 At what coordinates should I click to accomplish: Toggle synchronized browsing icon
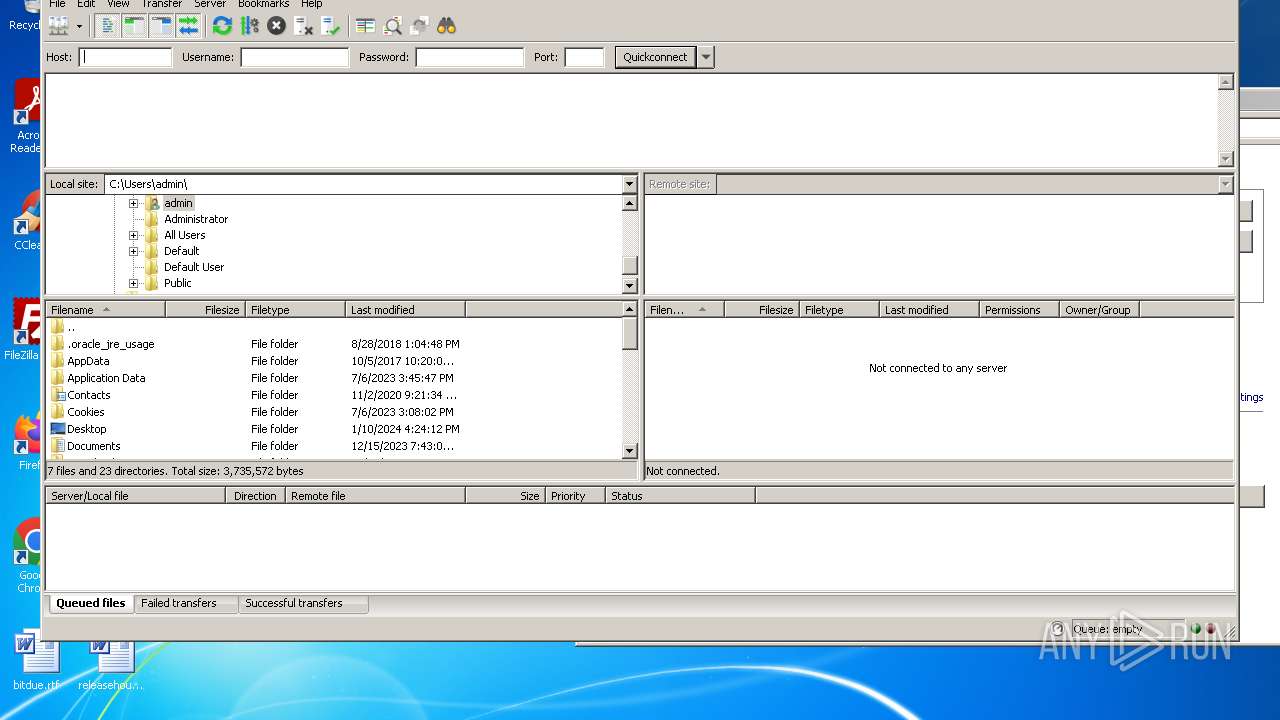point(420,26)
